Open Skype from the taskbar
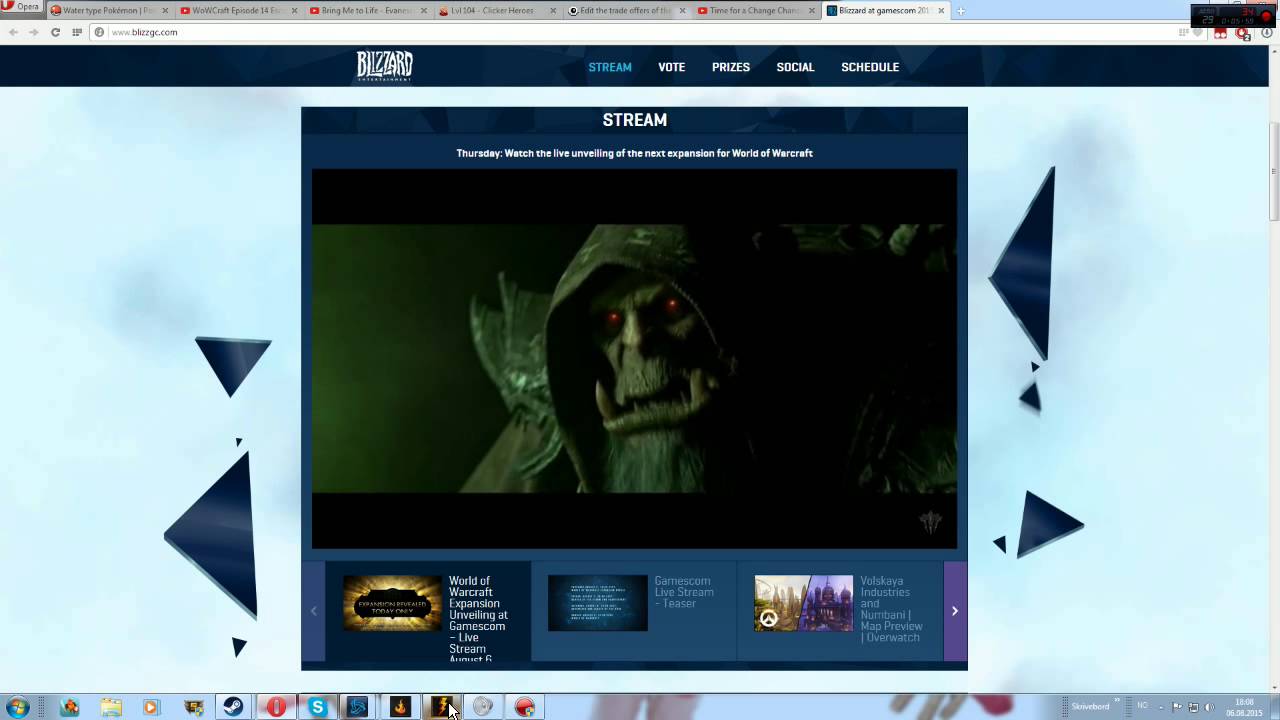The width and height of the screenshot is (1280, 720). 317,707
